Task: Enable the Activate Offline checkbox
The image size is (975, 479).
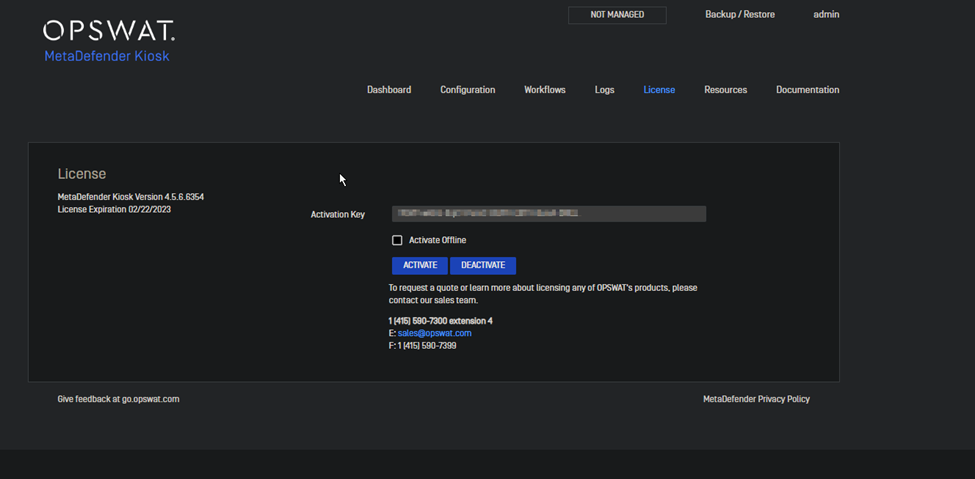Action: click(397, 240)
